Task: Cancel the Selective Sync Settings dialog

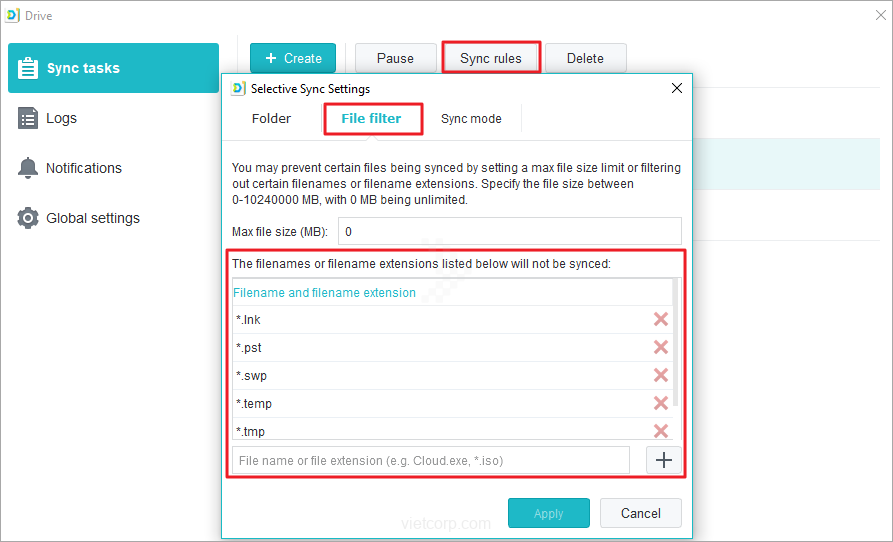Action: 641,513
